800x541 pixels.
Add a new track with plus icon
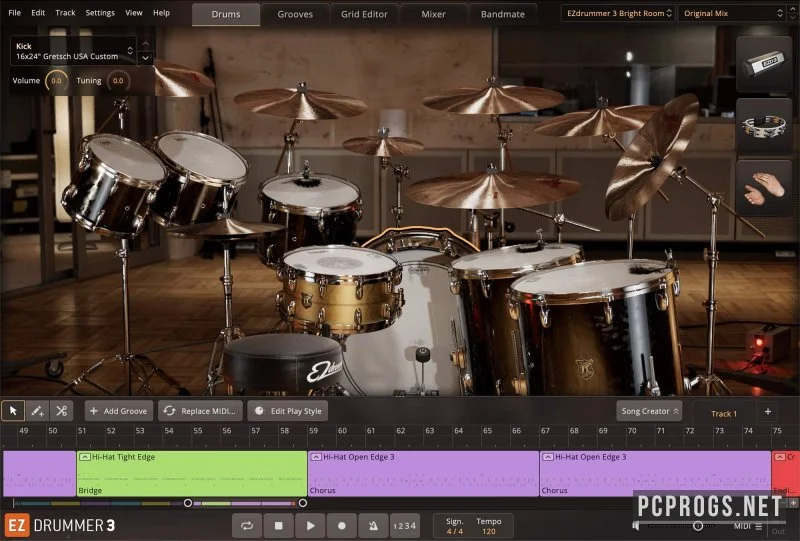coord(768,411)
